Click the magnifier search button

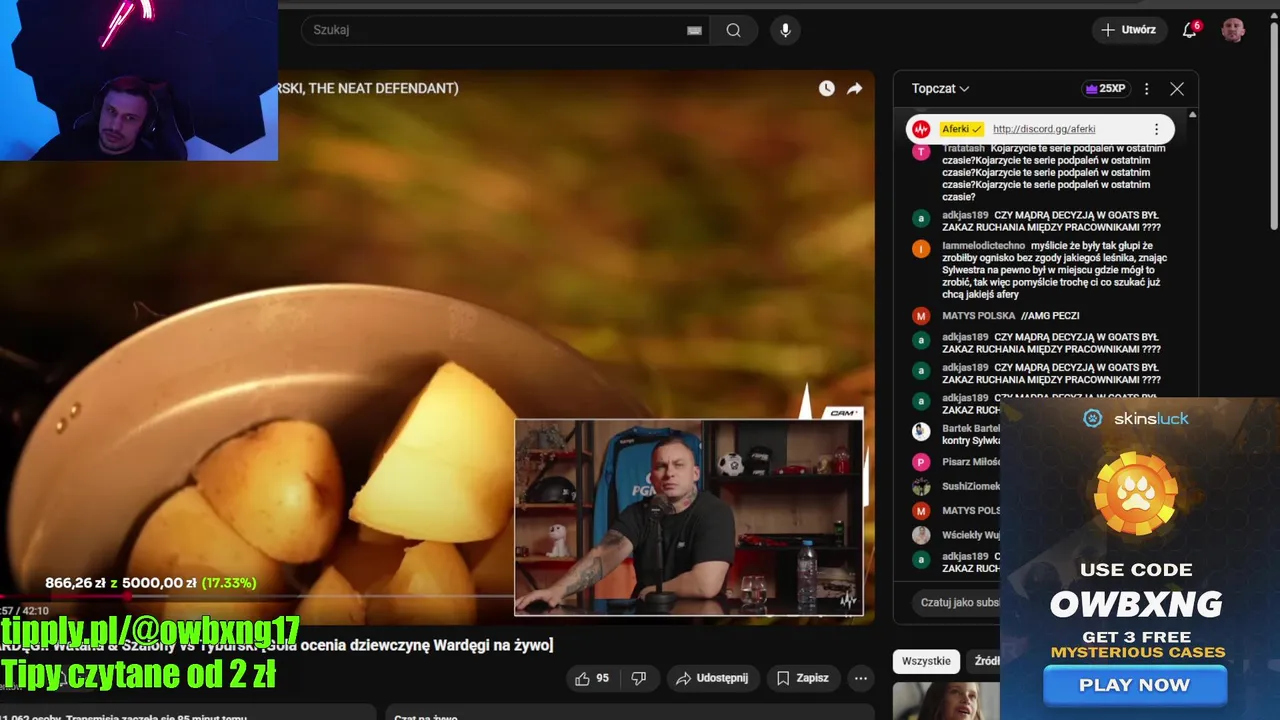pyautogui.click(x=734, y=30)
